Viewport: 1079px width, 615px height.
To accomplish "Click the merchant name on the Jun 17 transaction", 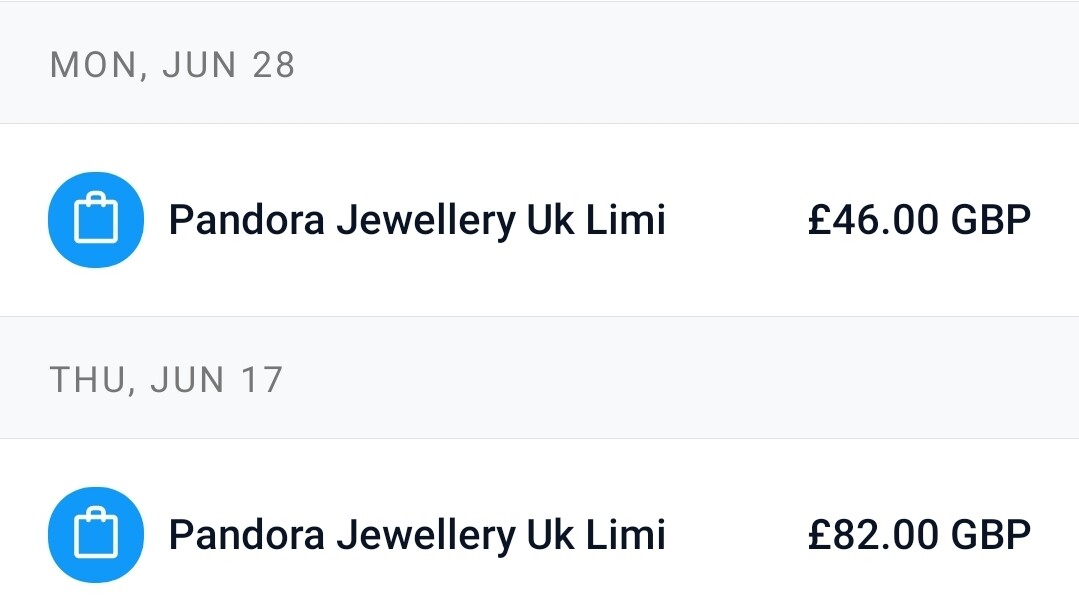I will pos(417,535).
